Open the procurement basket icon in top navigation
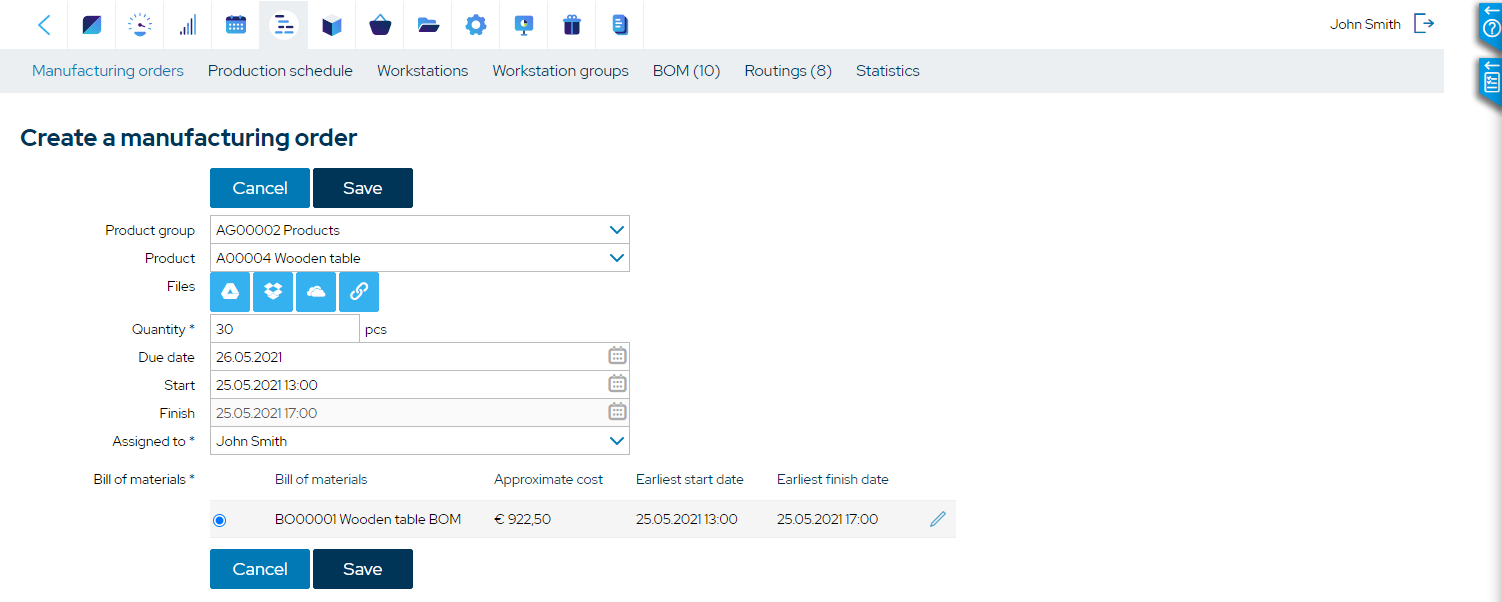This screenshot has width=1502, height=602. (x=380, y=25)
